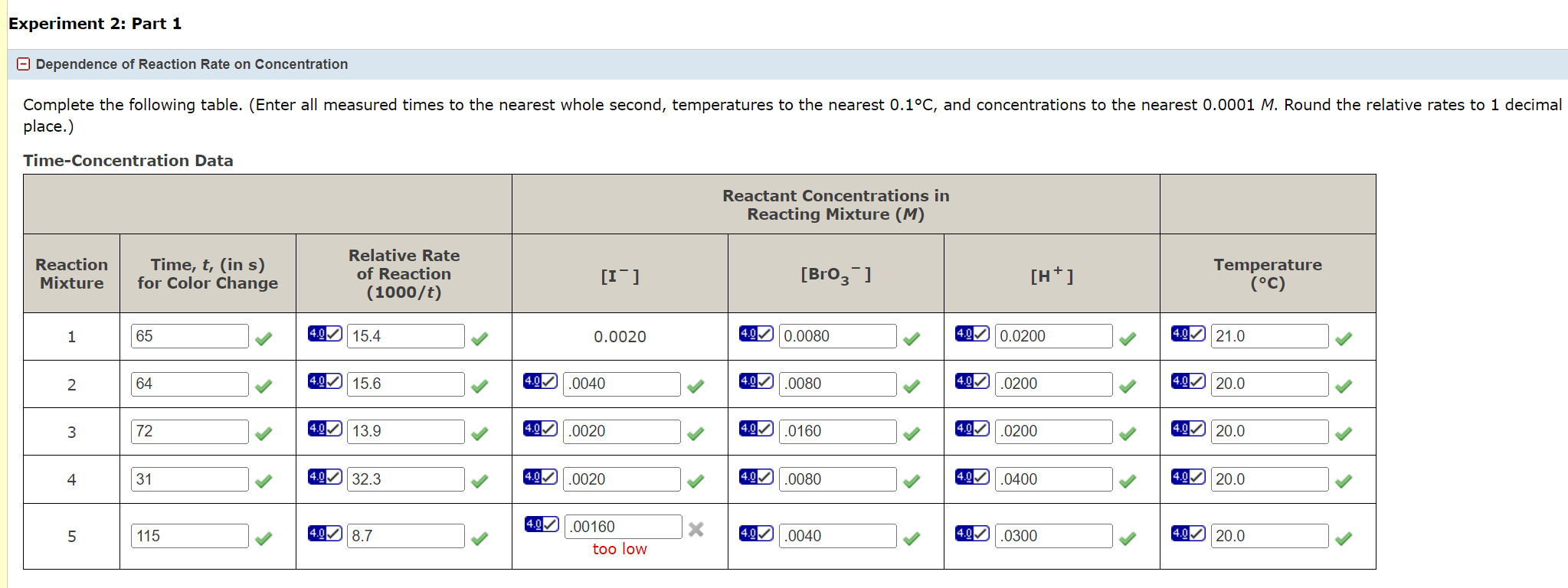Screen dimensions: 1568x588
Task: Edit the bromate field showing .0160
Action: tap(838, 431)
